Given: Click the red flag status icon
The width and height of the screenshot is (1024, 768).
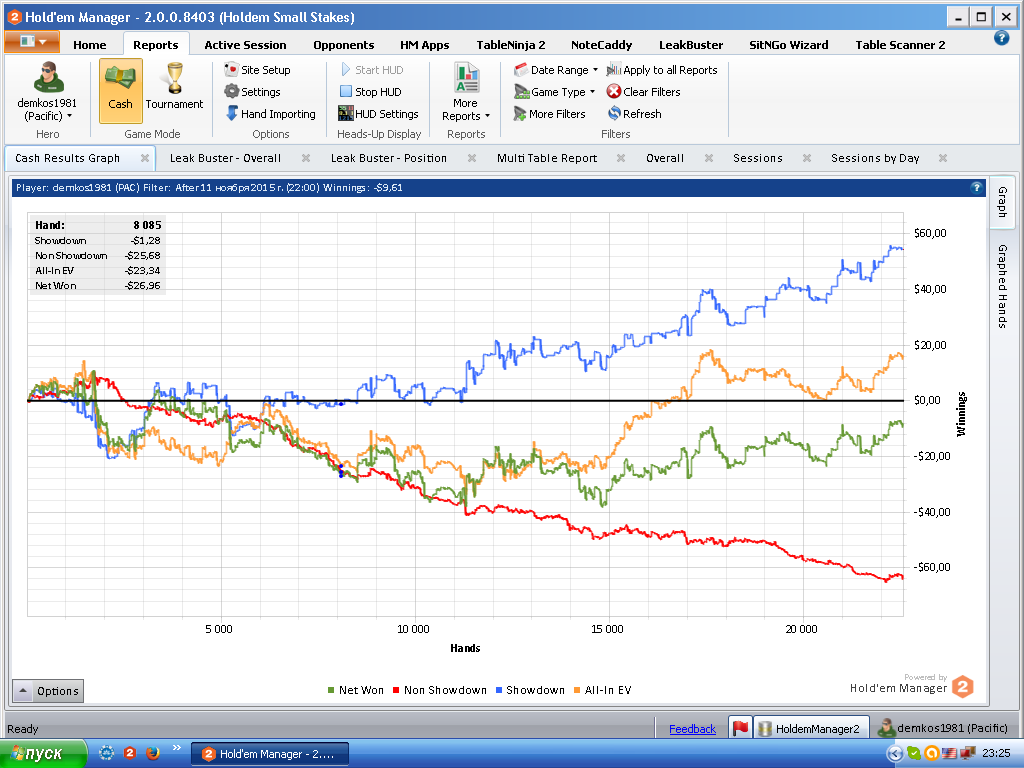Looking at the screenshot, I should [x=740, y=728].
